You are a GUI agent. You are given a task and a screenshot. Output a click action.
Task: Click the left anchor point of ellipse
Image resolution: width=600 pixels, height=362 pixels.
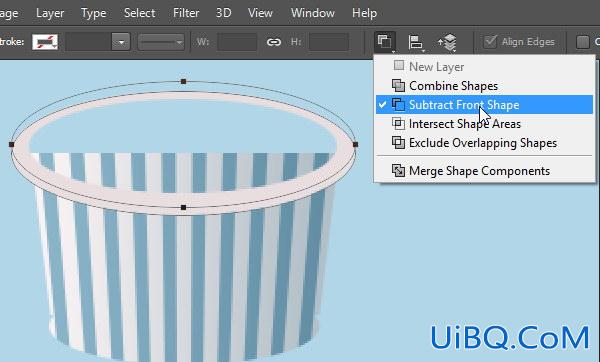coord(11,144)
